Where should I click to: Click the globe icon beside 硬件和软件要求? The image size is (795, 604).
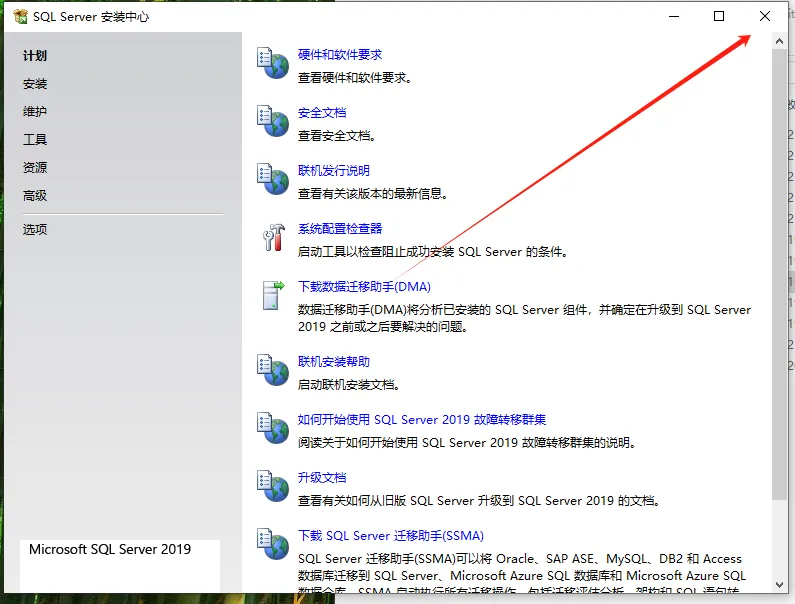273,63
